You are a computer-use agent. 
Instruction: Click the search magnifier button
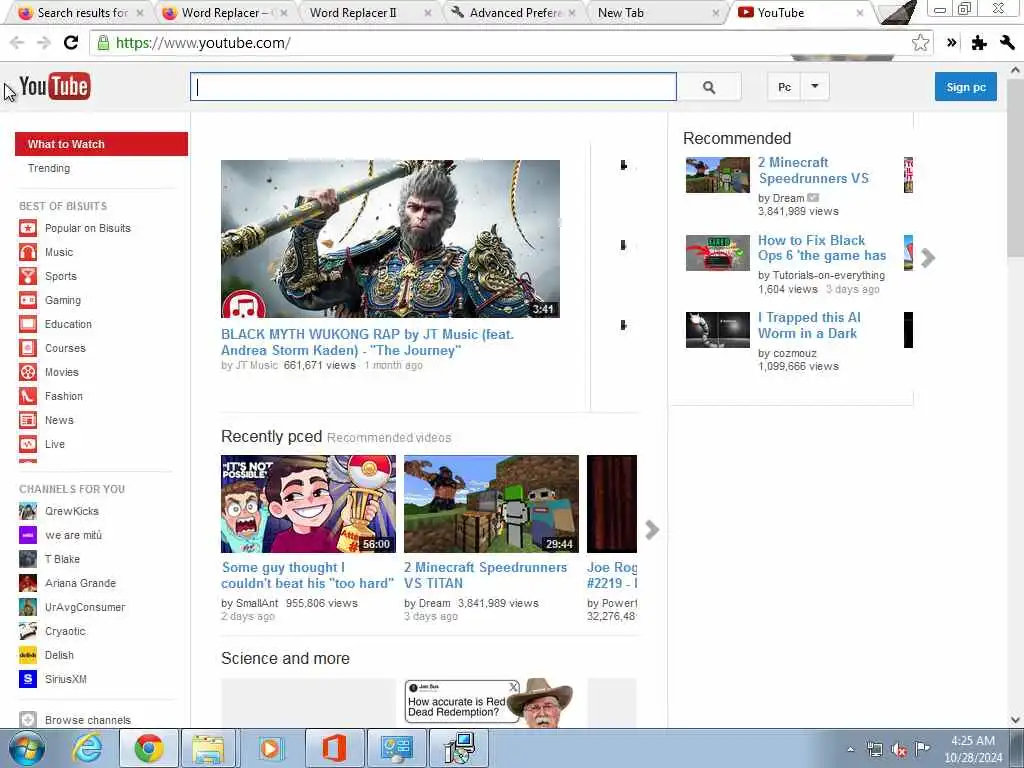click(x=709, y=87)
